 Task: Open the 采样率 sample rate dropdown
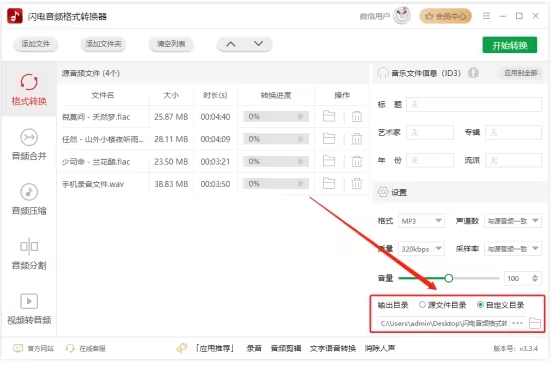point(513,249)
